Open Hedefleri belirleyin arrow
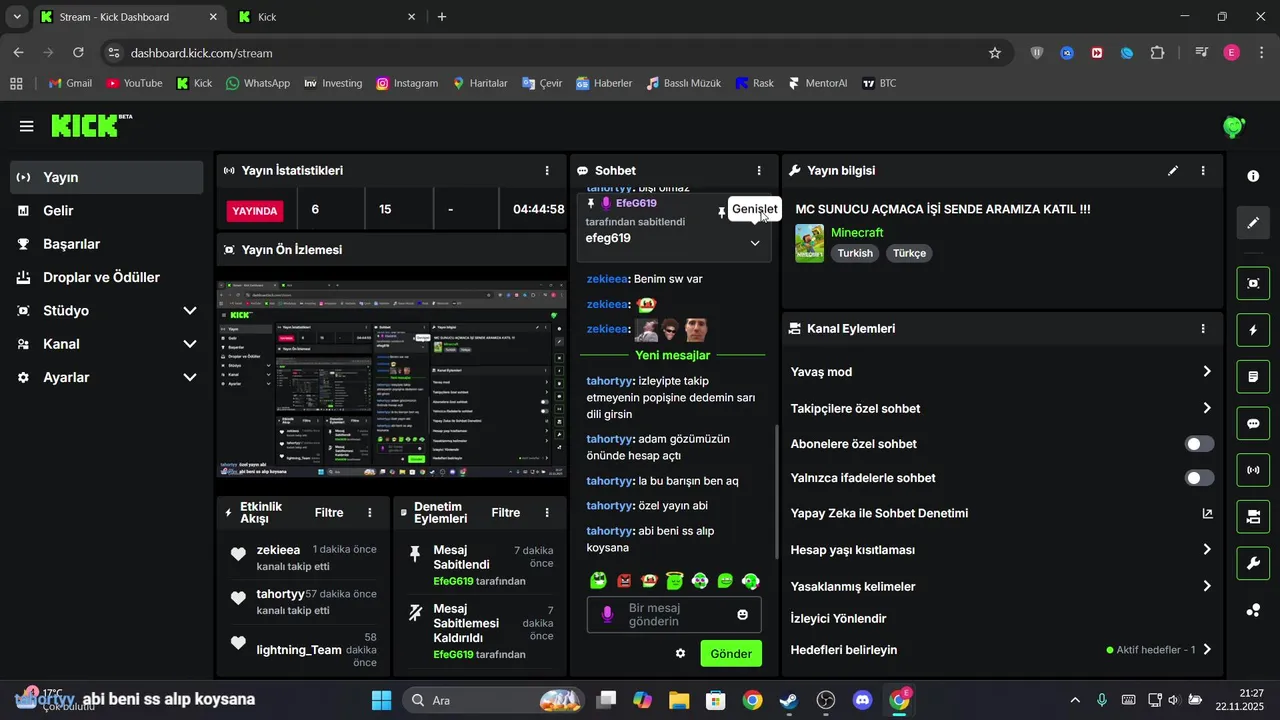1280x720 pixels. pyautogui.click(x=1207, y=649)
